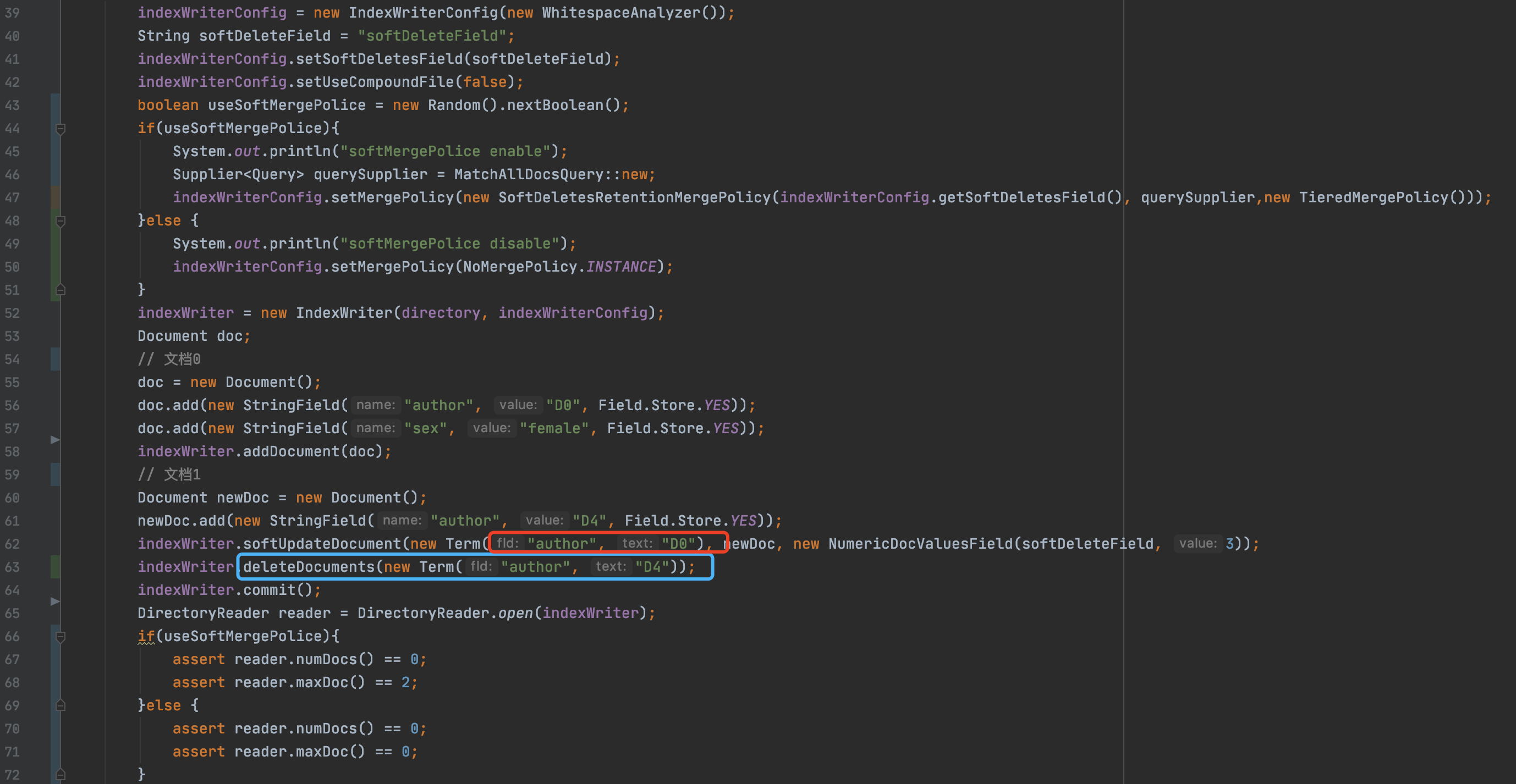This screenshot has height=784, width=1516.
Task: Click the gutter triangle marker beside line 65
Action: pyautogui.click(x=54, y=601)
